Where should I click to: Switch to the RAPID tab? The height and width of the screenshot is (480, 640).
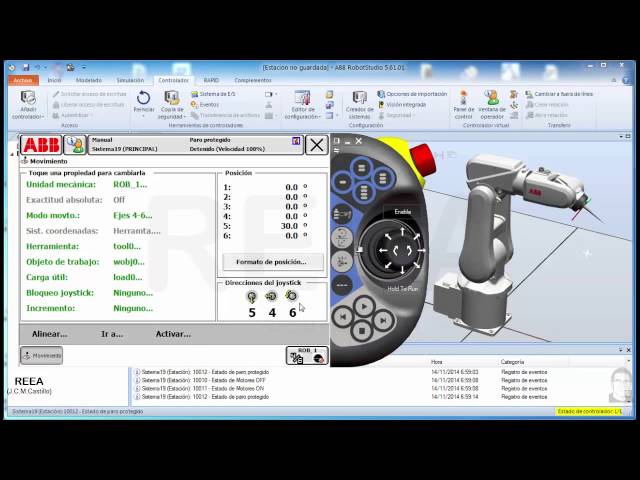[211, 80]
